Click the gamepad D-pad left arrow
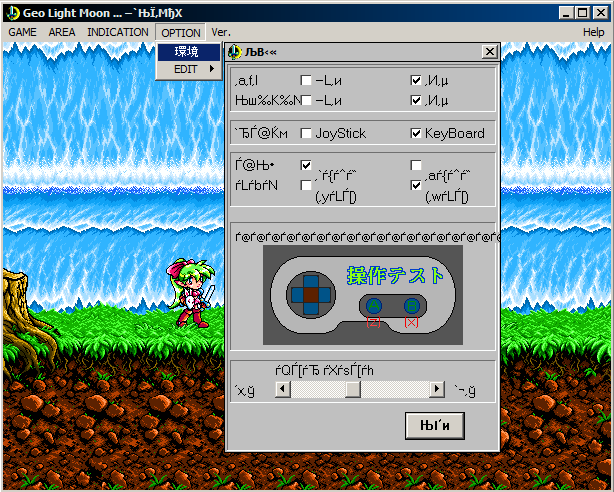 298,295
